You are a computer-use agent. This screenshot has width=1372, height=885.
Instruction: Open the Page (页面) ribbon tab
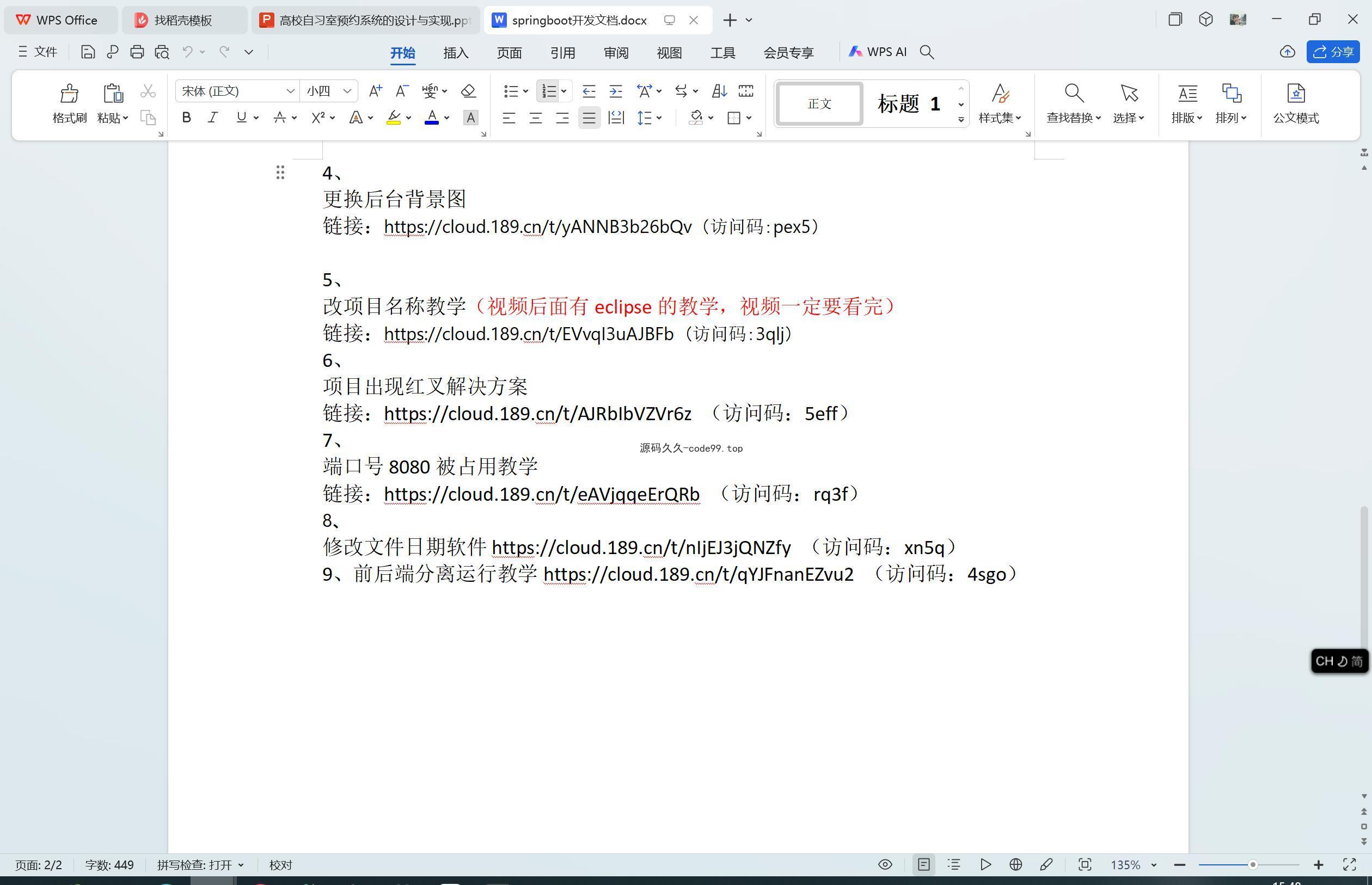pyautogui.click(x=509, y=52)
